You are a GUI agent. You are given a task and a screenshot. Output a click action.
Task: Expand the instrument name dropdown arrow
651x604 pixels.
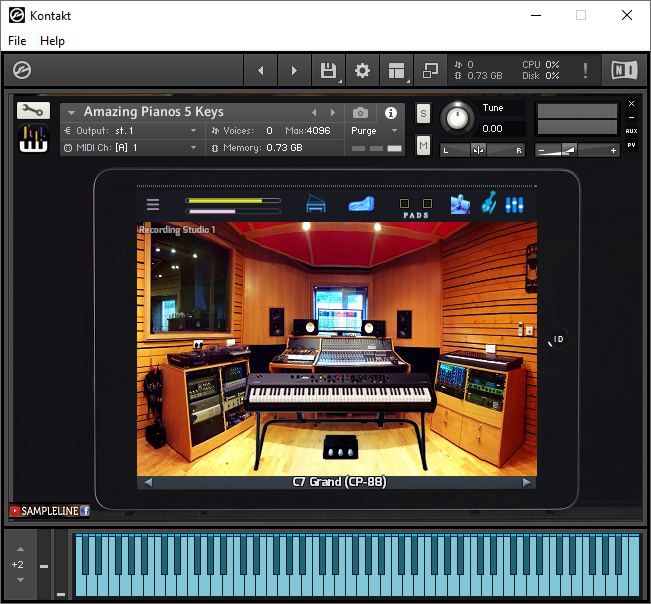(x=71, y=112)
